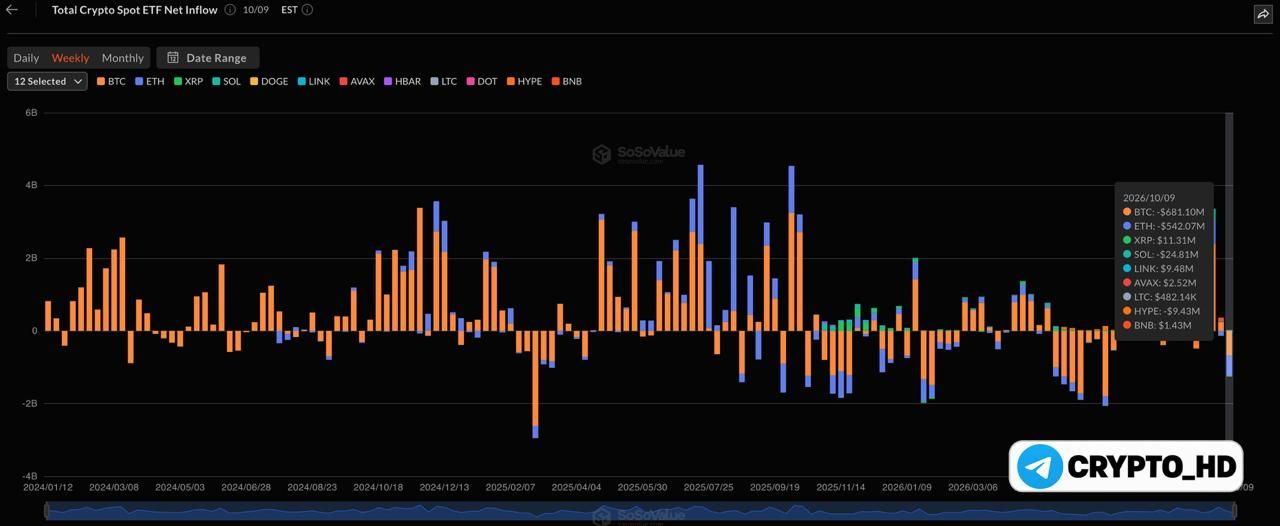Click tooltip row BTC: -$681.10M

1163,212
